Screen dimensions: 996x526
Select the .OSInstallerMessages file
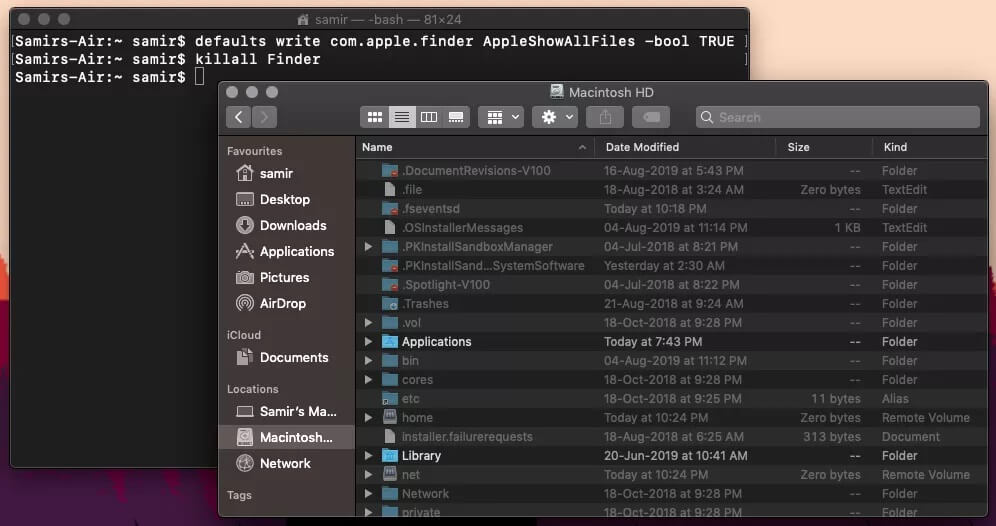pyautogui.click(x=671, y=227)
